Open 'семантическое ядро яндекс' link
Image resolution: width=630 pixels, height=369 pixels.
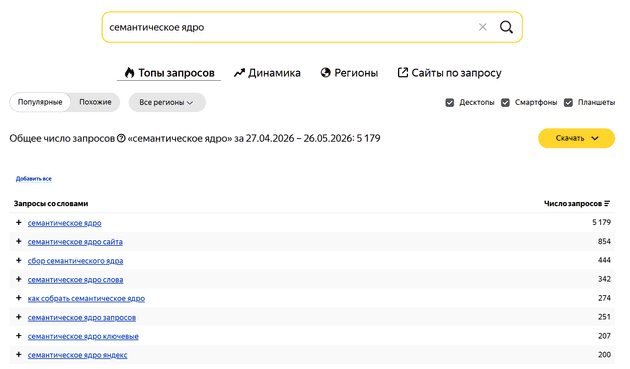tap(78, 355)
